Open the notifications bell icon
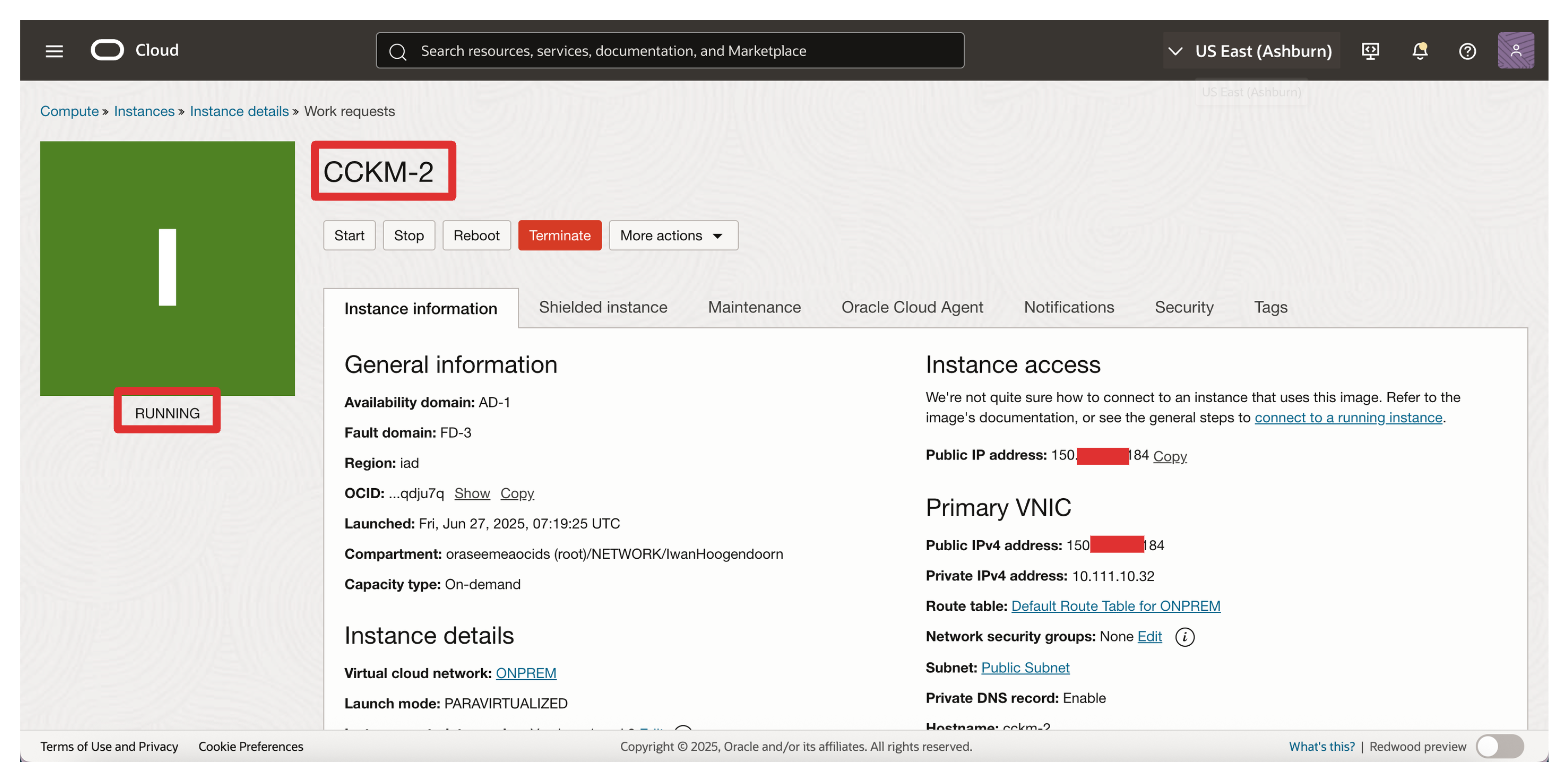 click(x=1419, y=51)
